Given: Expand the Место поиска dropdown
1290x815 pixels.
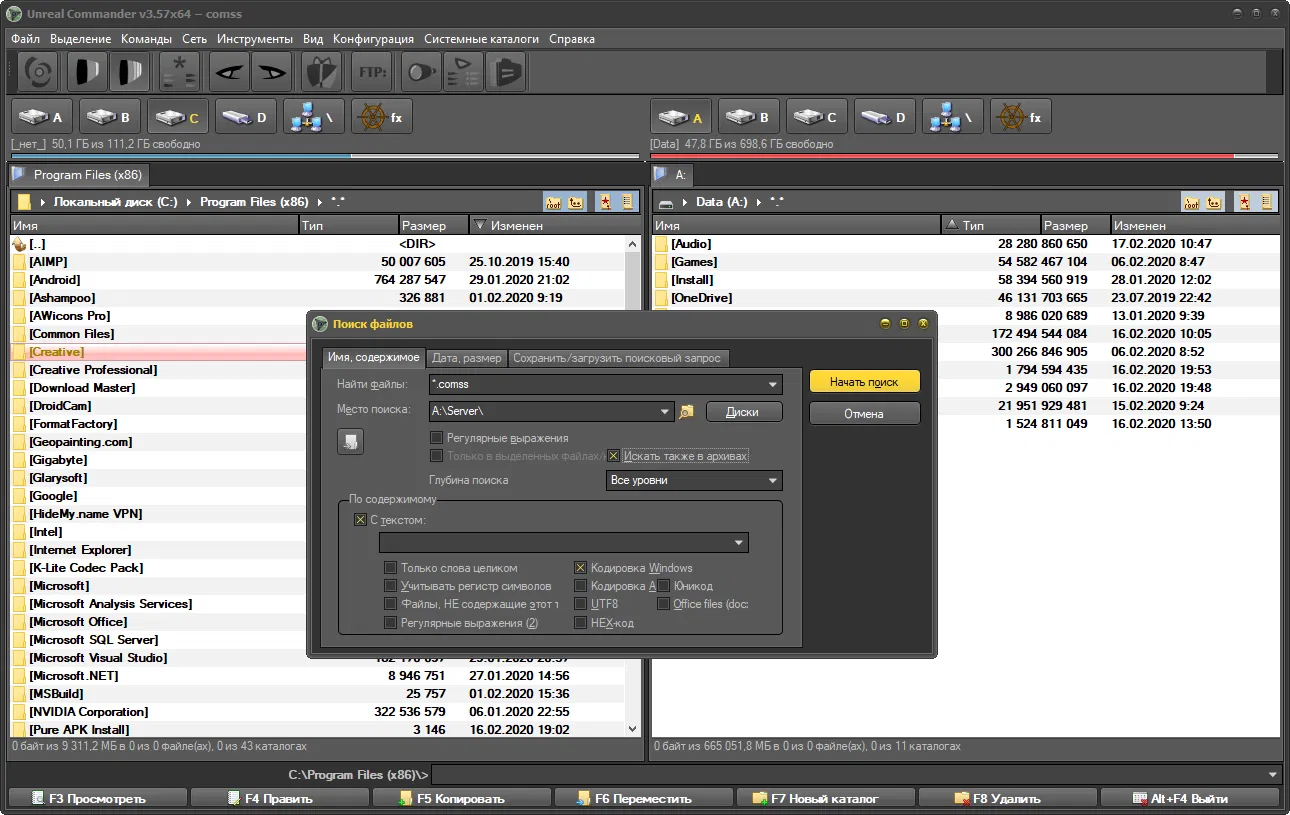Looking at the screenshot, I should point(666,411).
